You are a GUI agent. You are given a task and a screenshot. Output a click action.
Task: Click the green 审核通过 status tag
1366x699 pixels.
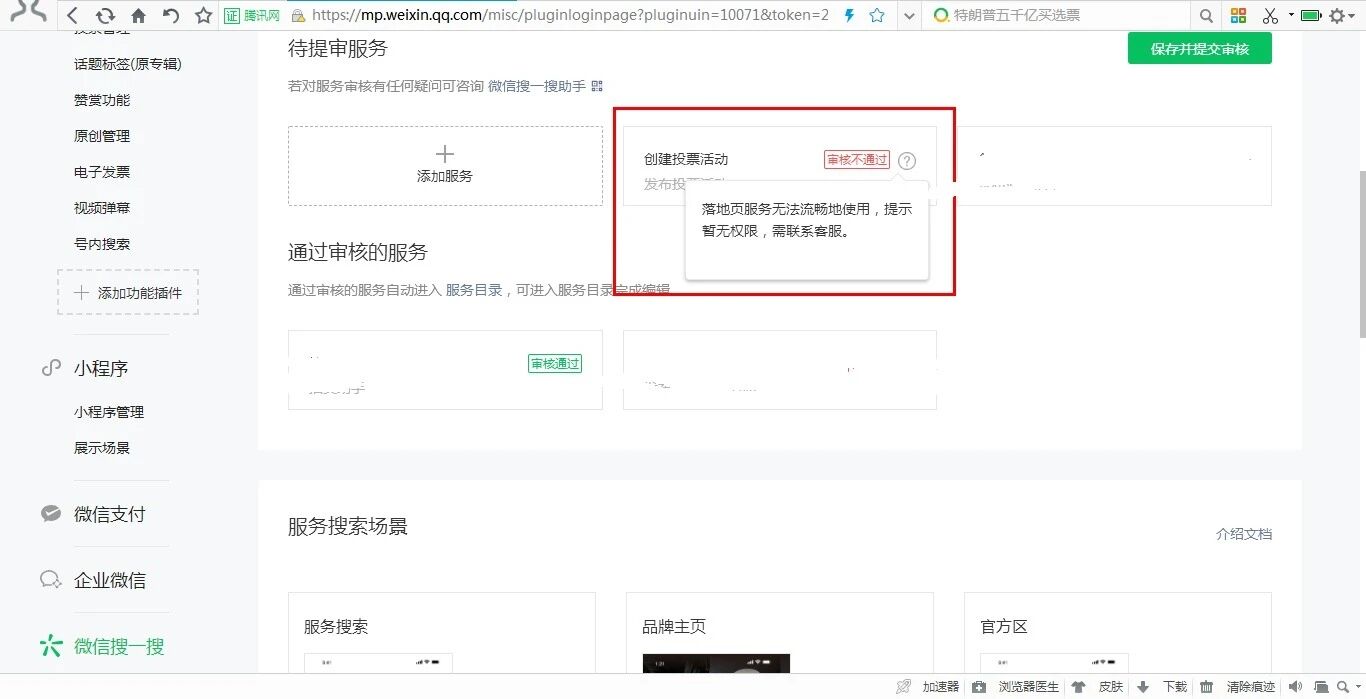[555, 364]
